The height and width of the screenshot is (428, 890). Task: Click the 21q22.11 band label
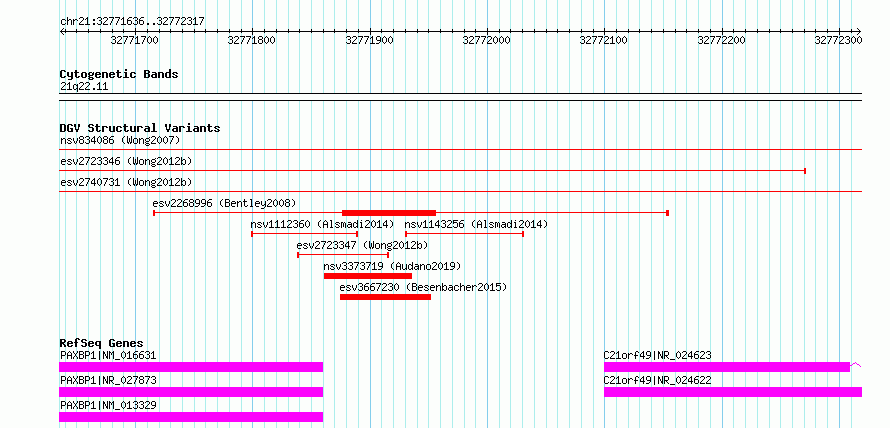pyautogui.click(x=84, y=87)
